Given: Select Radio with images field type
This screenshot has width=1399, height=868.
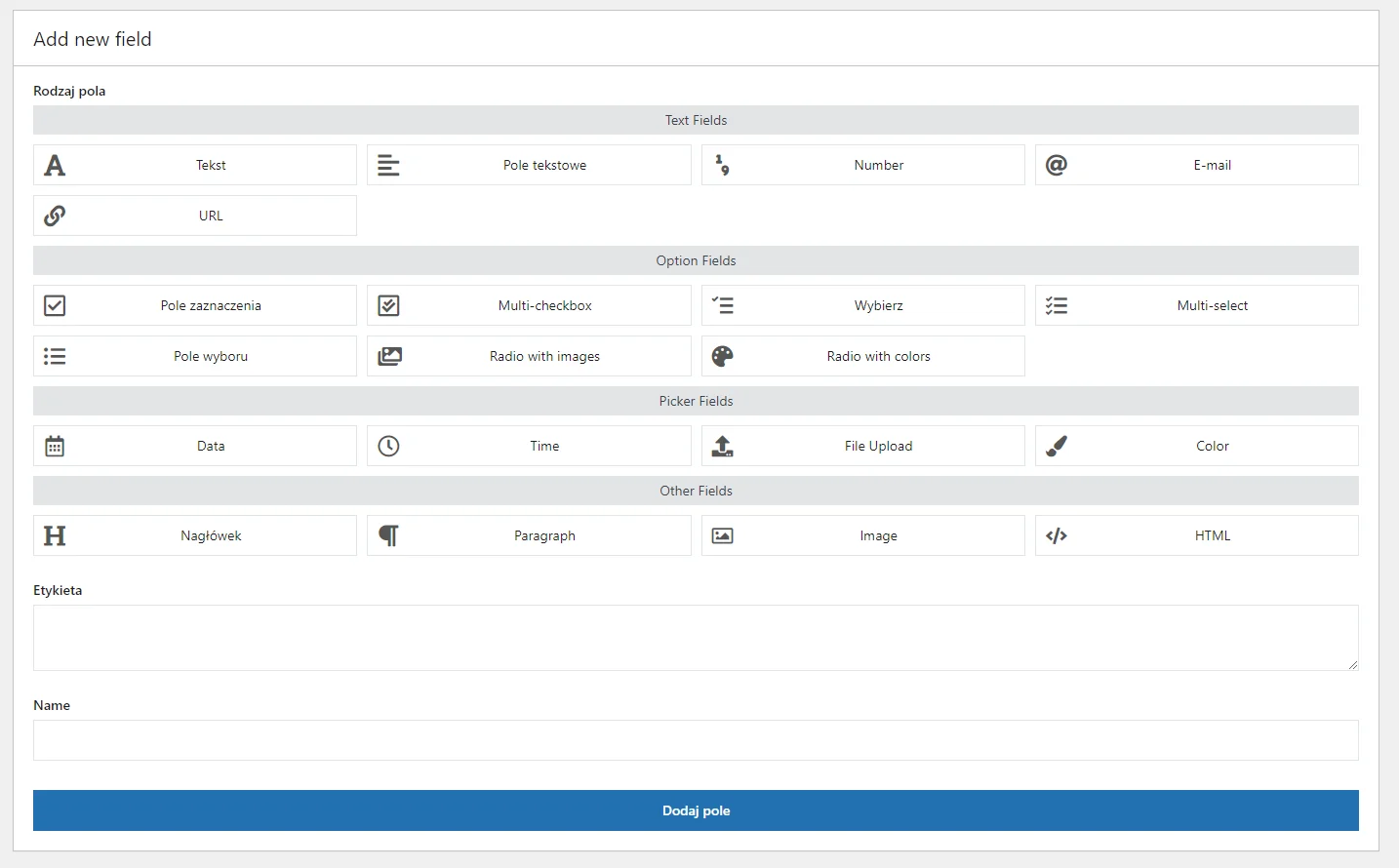Looking at the screenshot, I should (x=529, y=357).
